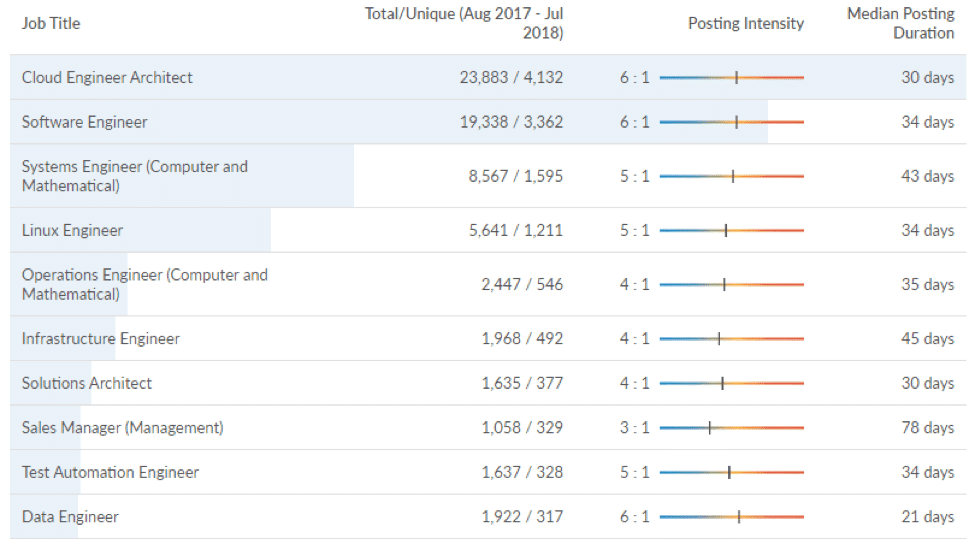Viewport: 974px width, 543px height.
Task: Click the 2,447 / 546 postings value
Action: 522,285
